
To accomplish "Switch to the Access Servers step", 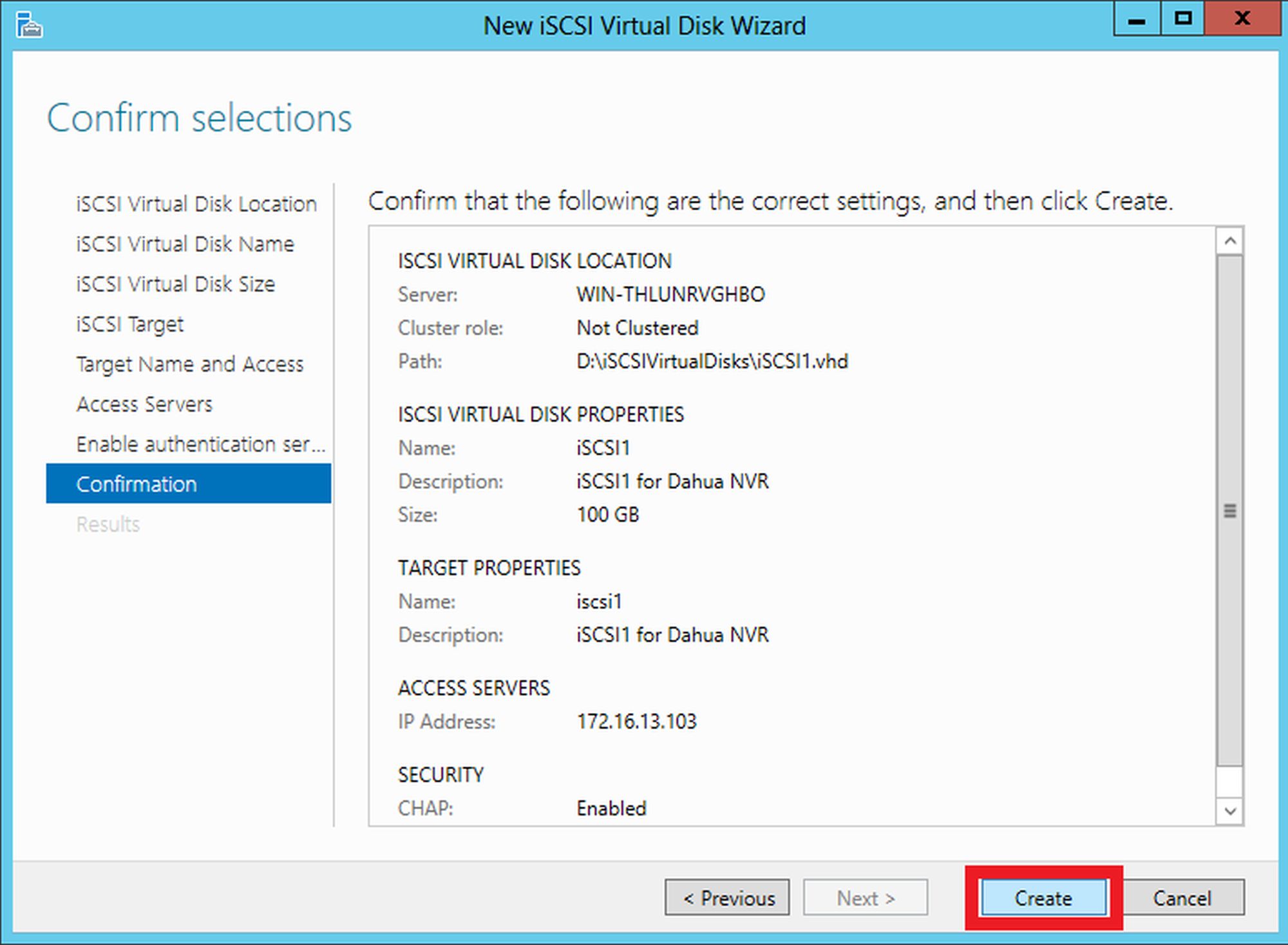I will click(144, 404).
